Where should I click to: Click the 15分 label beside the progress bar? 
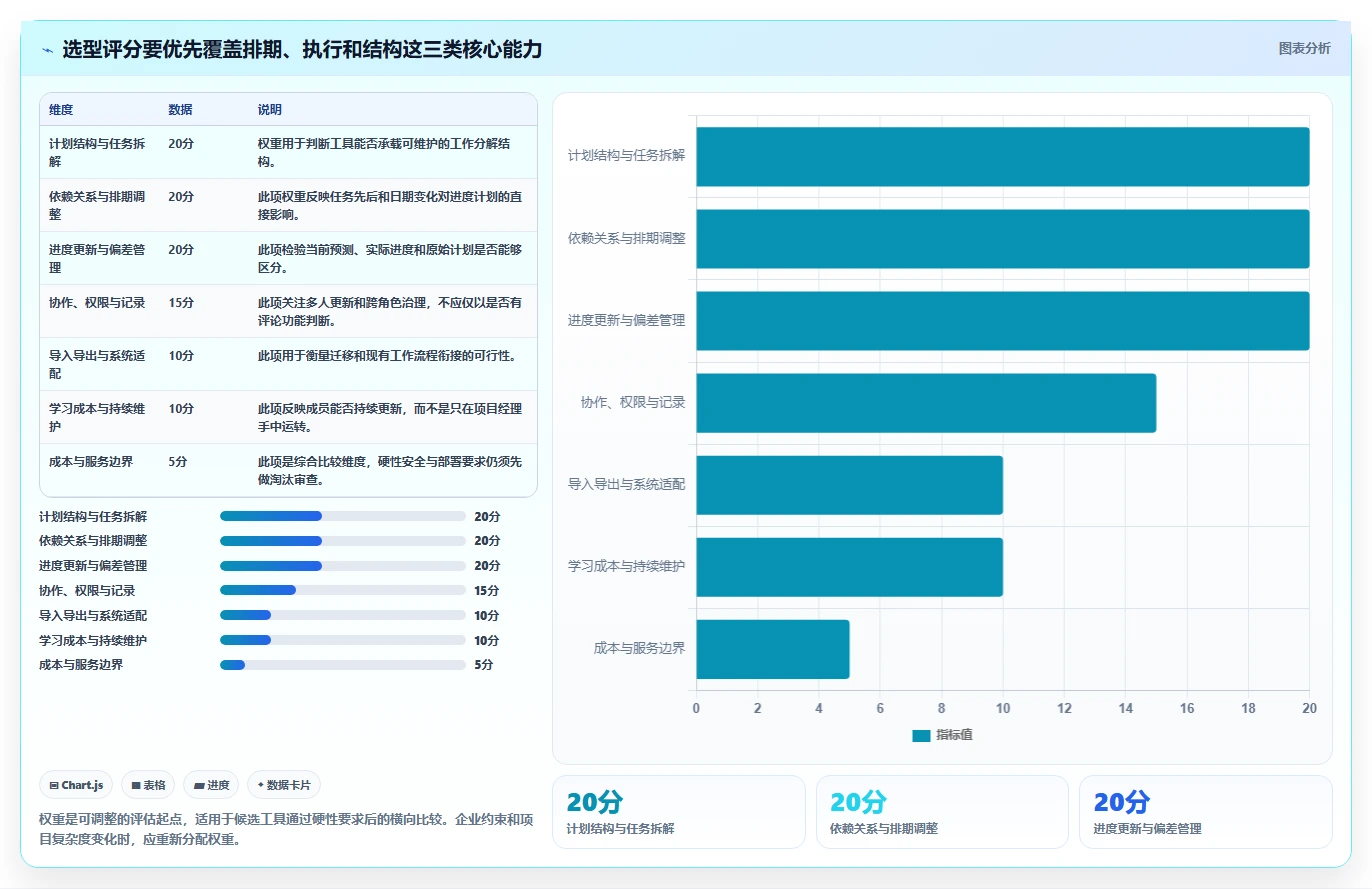pos(487,591)
